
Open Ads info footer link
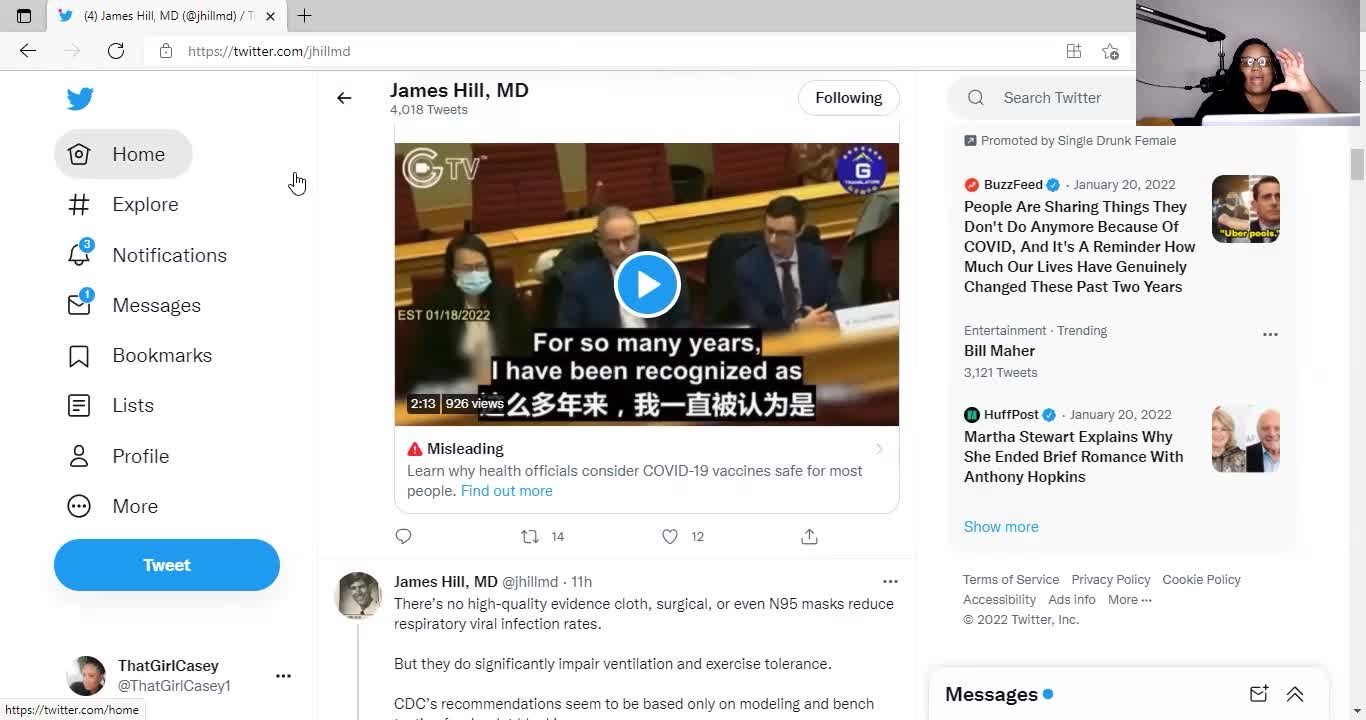click(1072, 600)
